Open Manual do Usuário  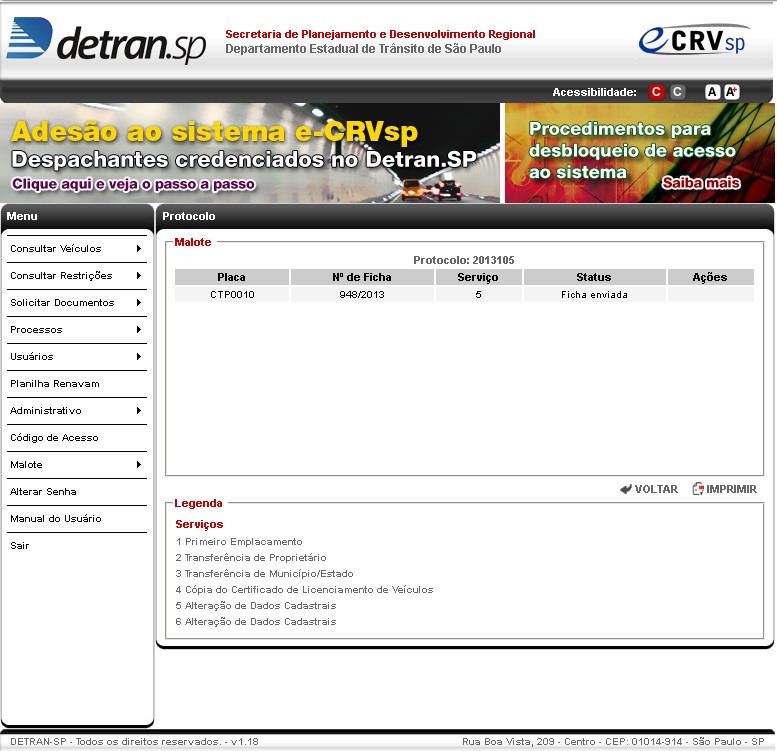click(77, 519)
